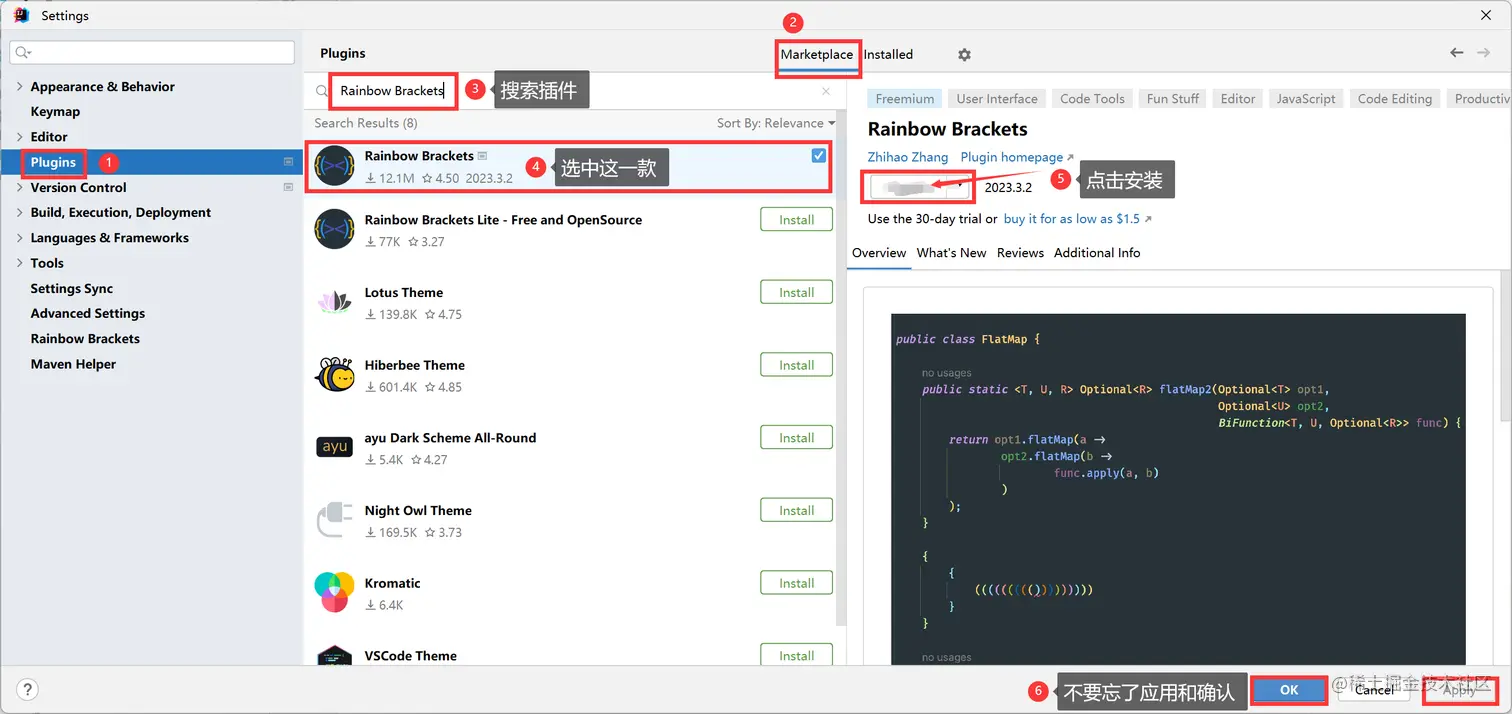Expand the Tools settings node
Viewport: 1512px width, 714px height.
tap(20, 263)
